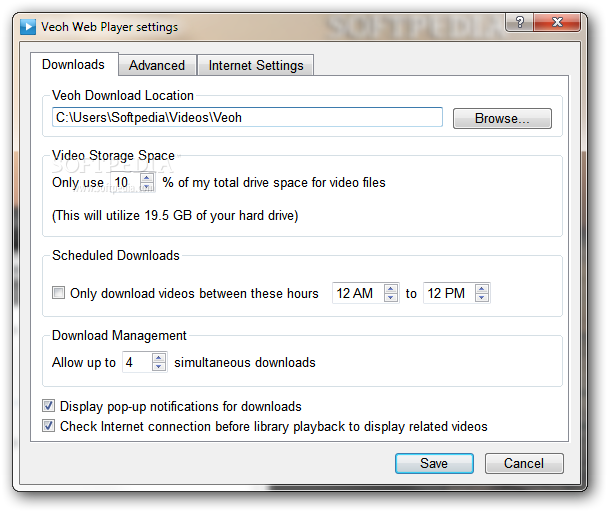608x512 pixels.
Task: Click the 12 AM start time field
Action: point(358,293)
